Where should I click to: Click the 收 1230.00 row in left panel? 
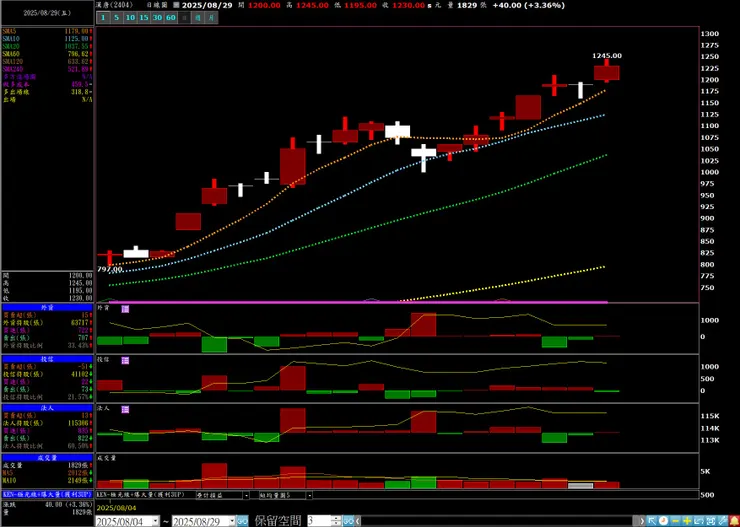tap(47, 298)
